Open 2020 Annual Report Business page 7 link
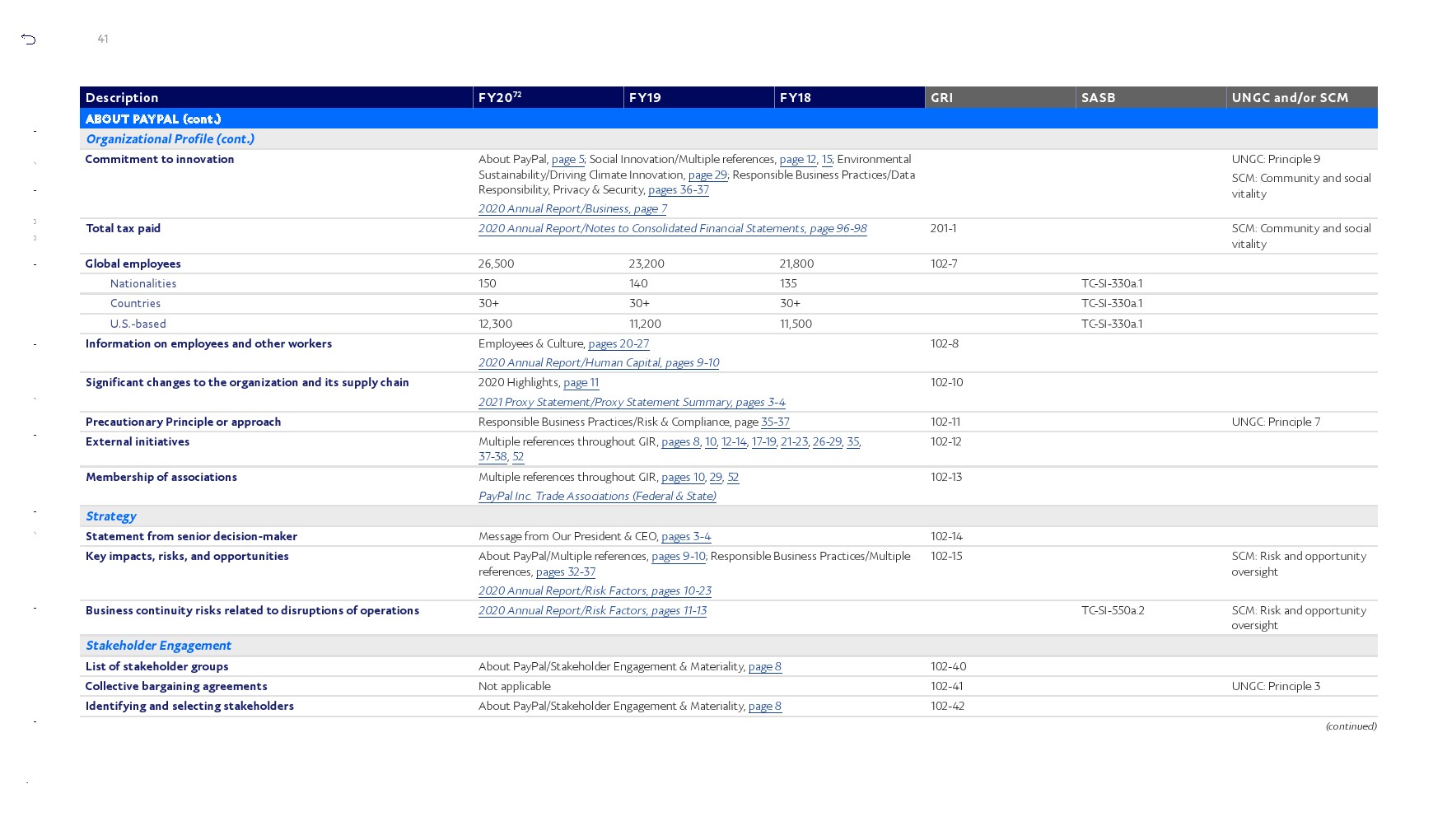The width and height of the screenshot is (1433, 840). pos(572,209)
